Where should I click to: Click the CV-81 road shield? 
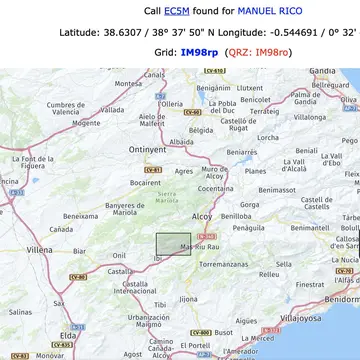[153, 170]
